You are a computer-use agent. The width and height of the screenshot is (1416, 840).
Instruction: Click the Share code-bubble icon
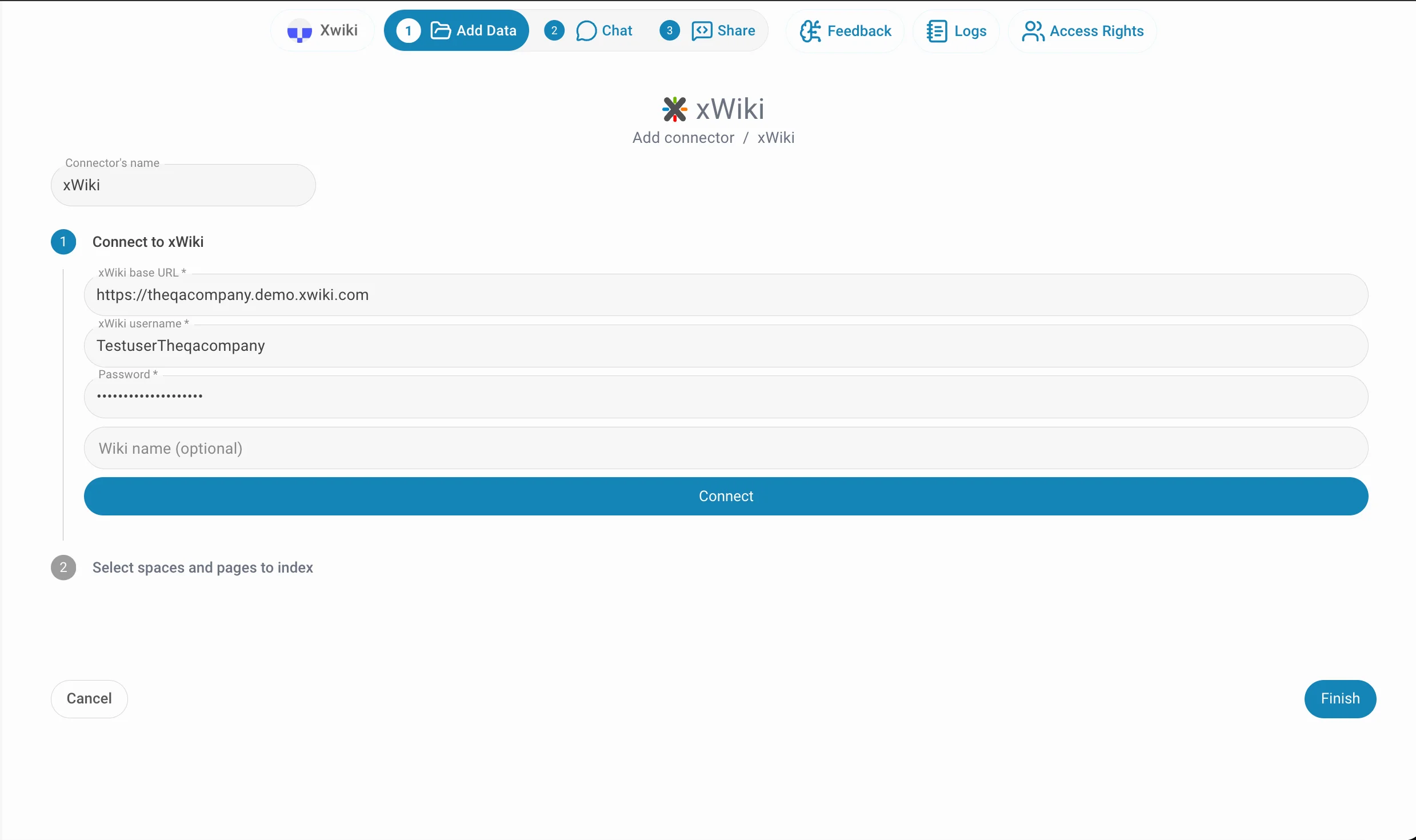pyautogui.click(x=702, y=30)
